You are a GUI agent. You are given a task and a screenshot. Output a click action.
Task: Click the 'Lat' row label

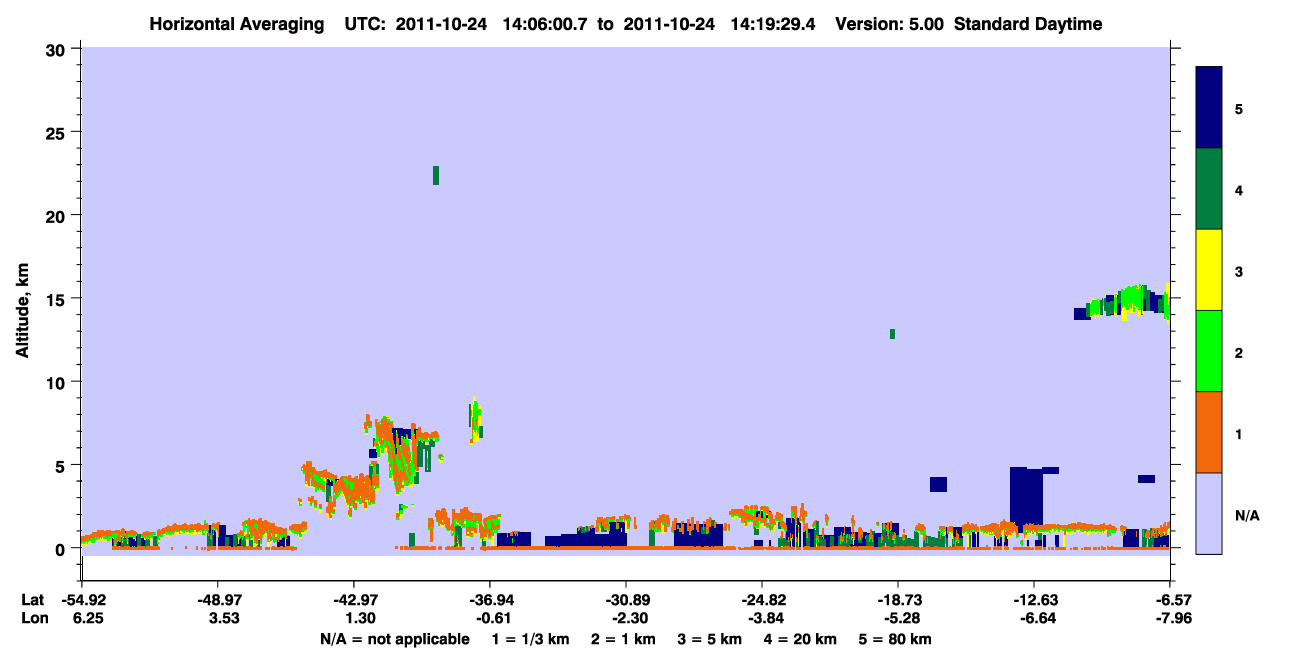[x=32, y=599]
